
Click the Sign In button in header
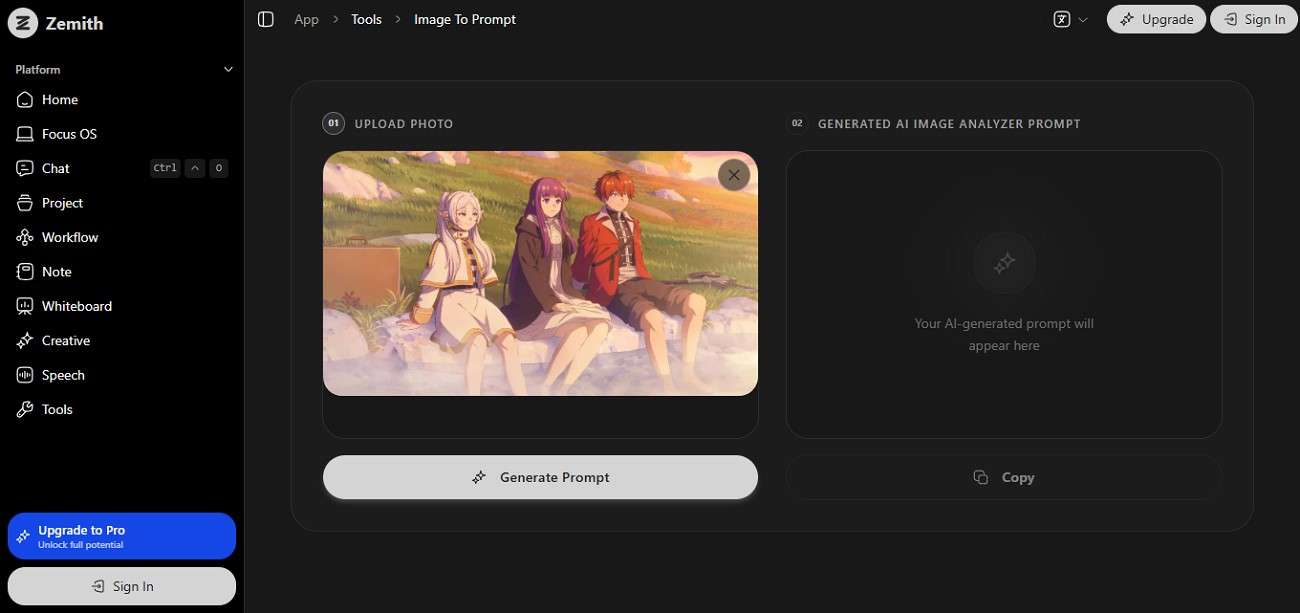click(x=1254, y=19)
